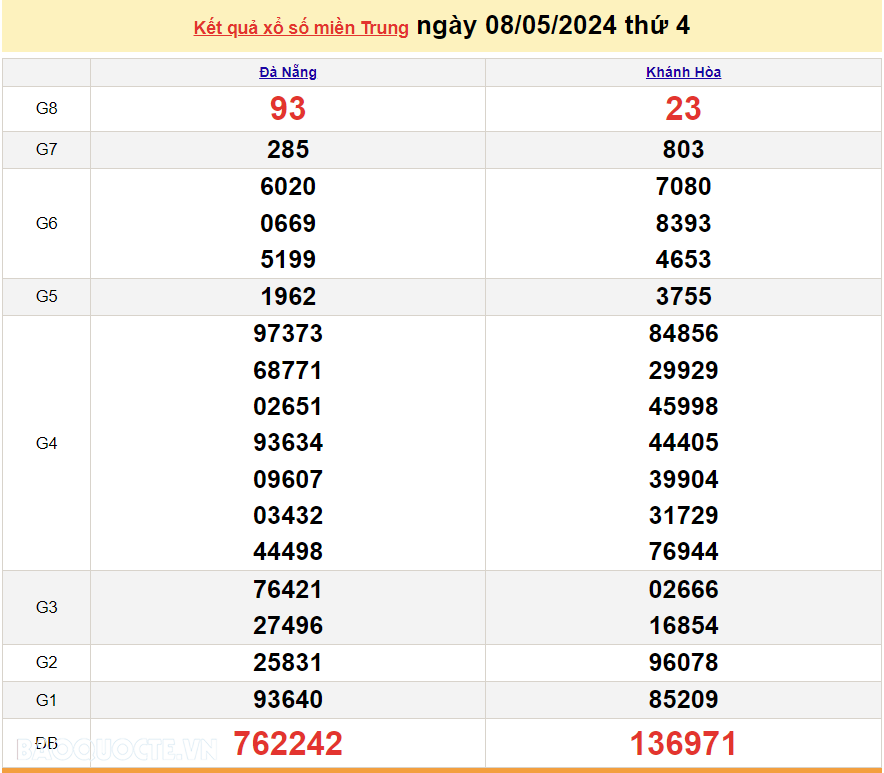Click Đà Nẵng G4 number 44498
The width and height of the screenshot is (884, 773).
pos(288,551)
